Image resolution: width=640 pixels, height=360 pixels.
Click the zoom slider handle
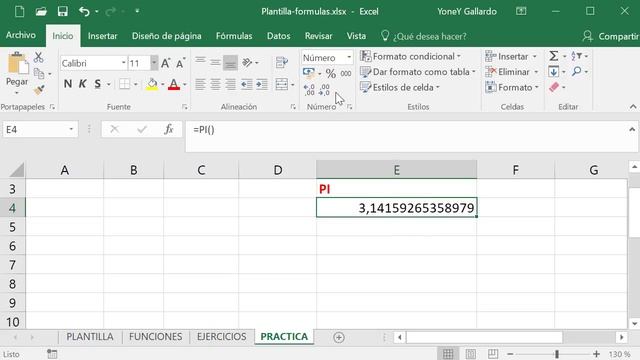point(557,354)
